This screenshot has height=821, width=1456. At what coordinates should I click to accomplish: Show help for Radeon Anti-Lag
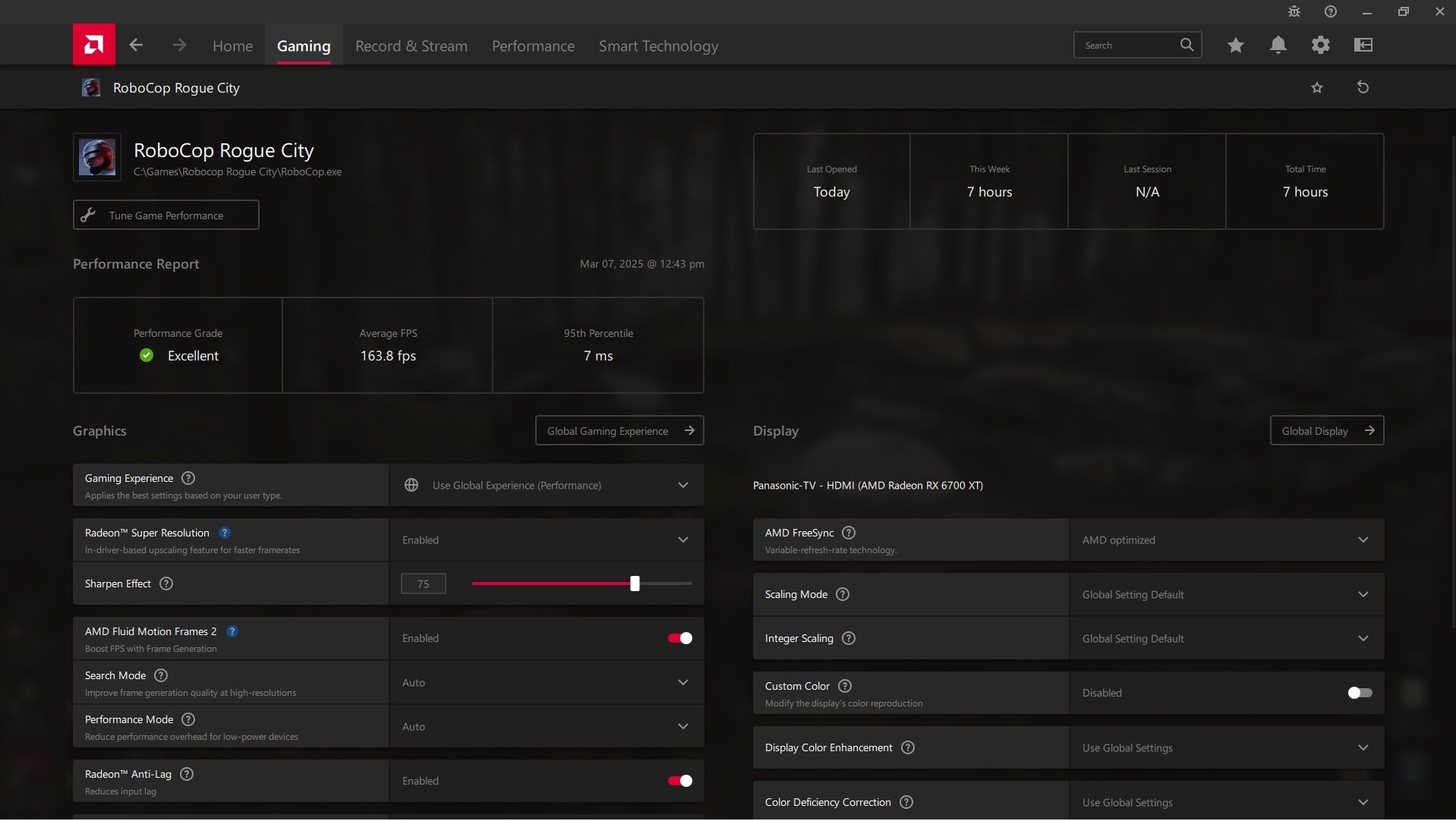pos(187,774)
